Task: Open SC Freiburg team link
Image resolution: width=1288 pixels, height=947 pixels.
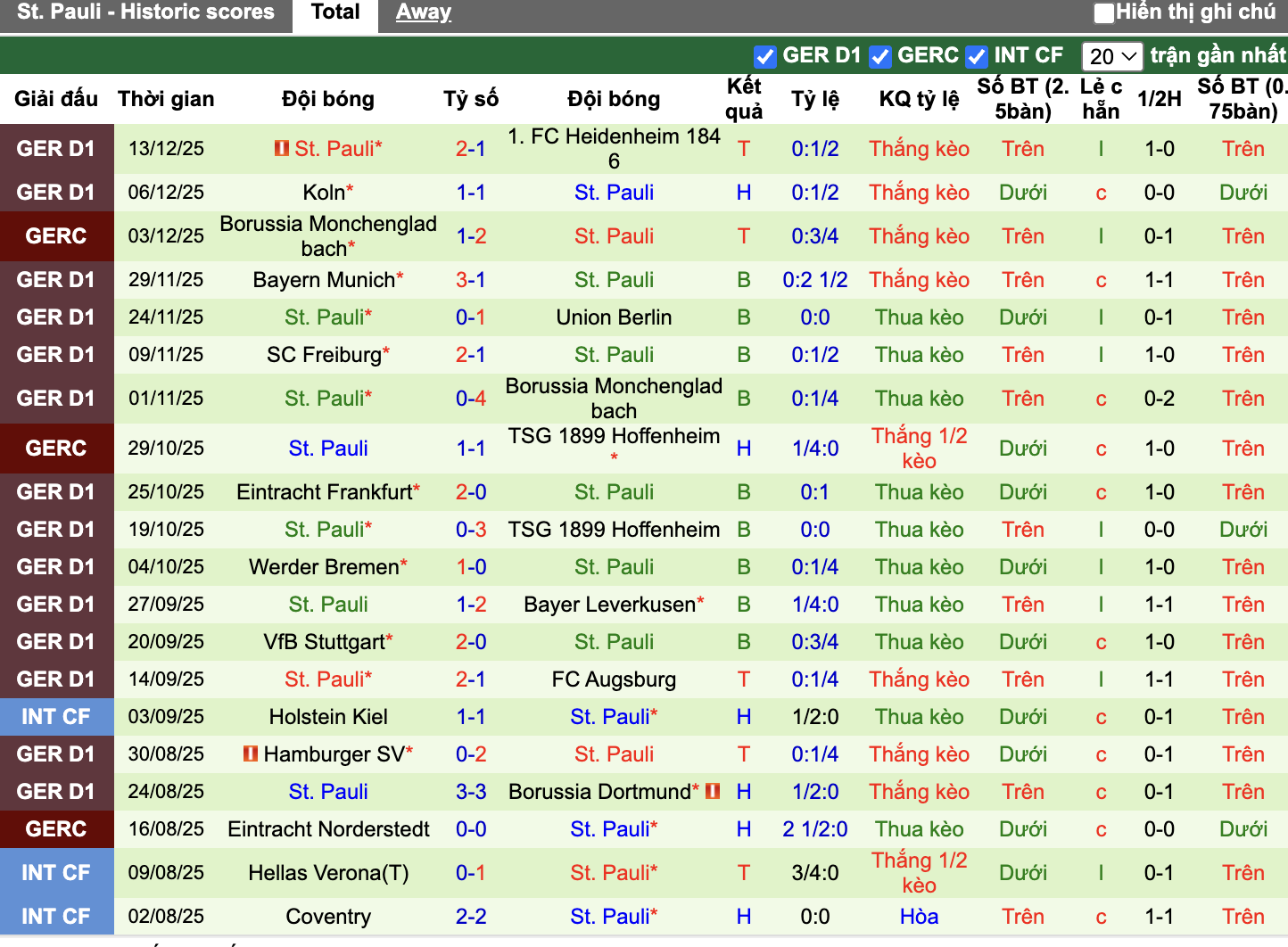Action: [x=324, y=355]
